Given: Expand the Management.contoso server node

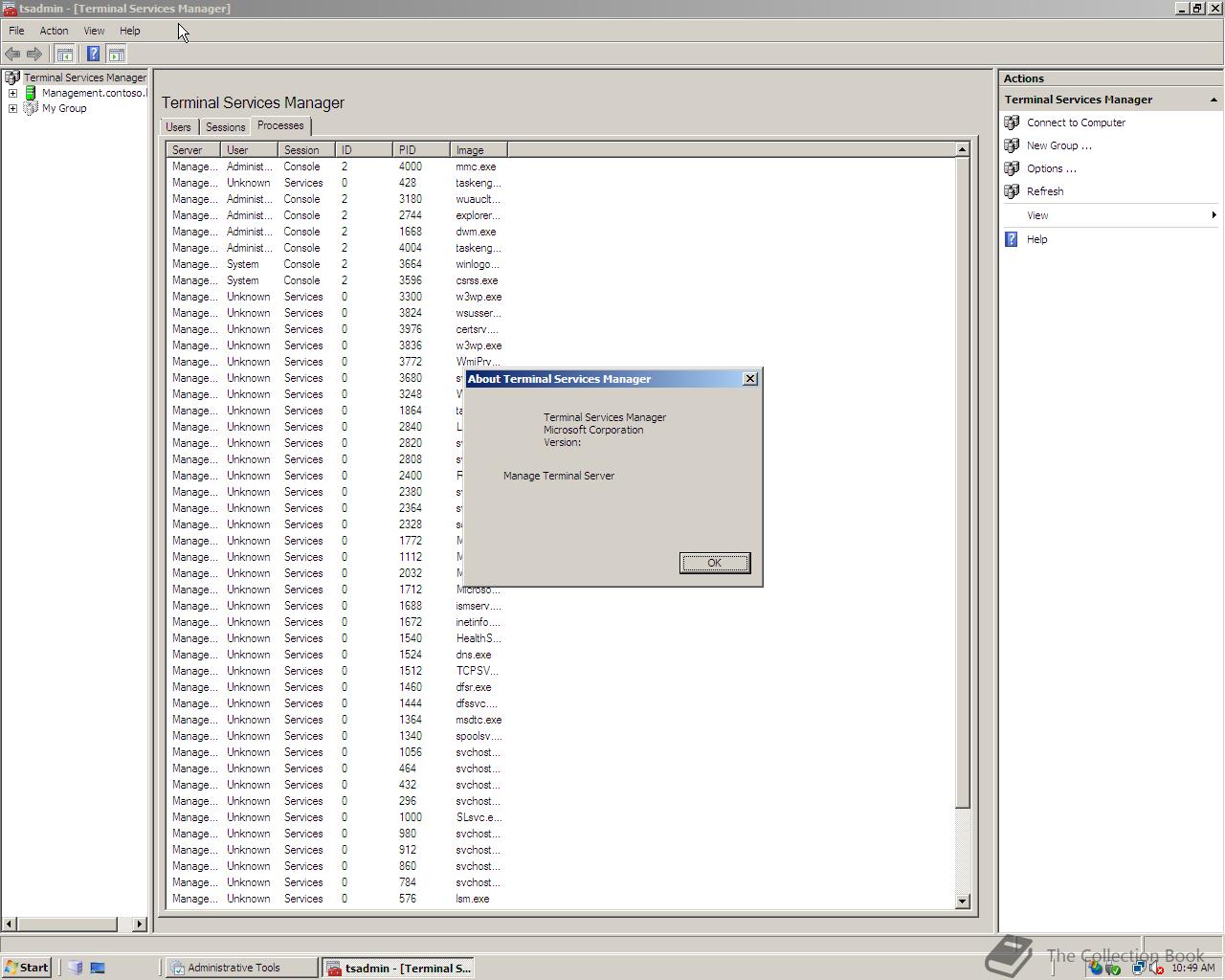Looking at the screenshot, I should tap(12, 93).
